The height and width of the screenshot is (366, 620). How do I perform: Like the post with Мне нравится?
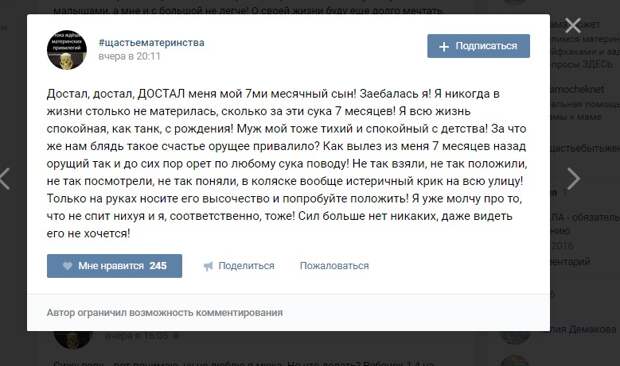[114, 266]
